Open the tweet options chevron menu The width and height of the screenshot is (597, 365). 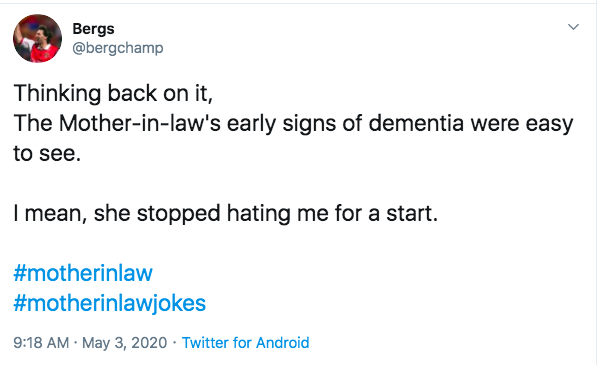573,27
